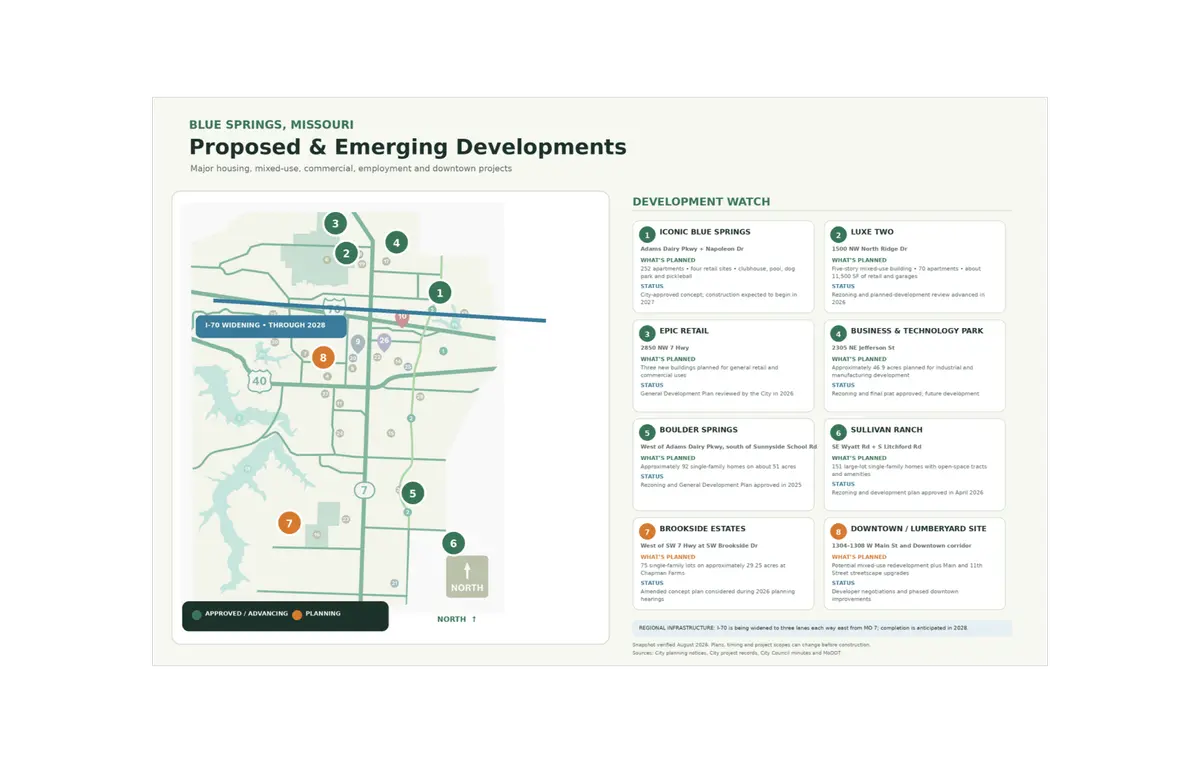
Task: Click map marker 3 at top of map
Action: [x=335, y=223]
